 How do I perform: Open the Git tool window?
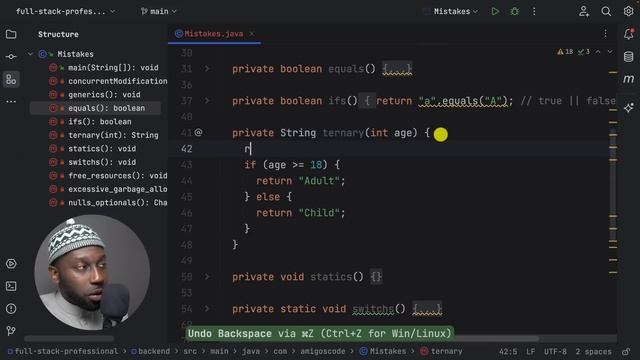coord(11,331)
